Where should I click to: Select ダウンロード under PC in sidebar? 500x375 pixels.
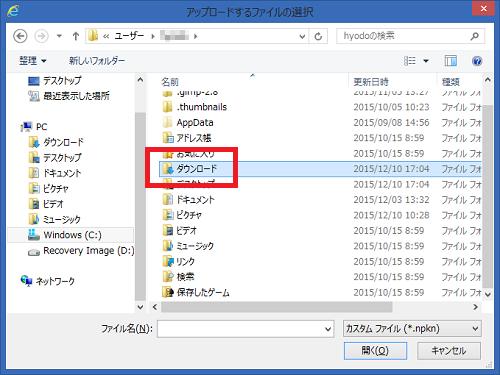point(56,142)
